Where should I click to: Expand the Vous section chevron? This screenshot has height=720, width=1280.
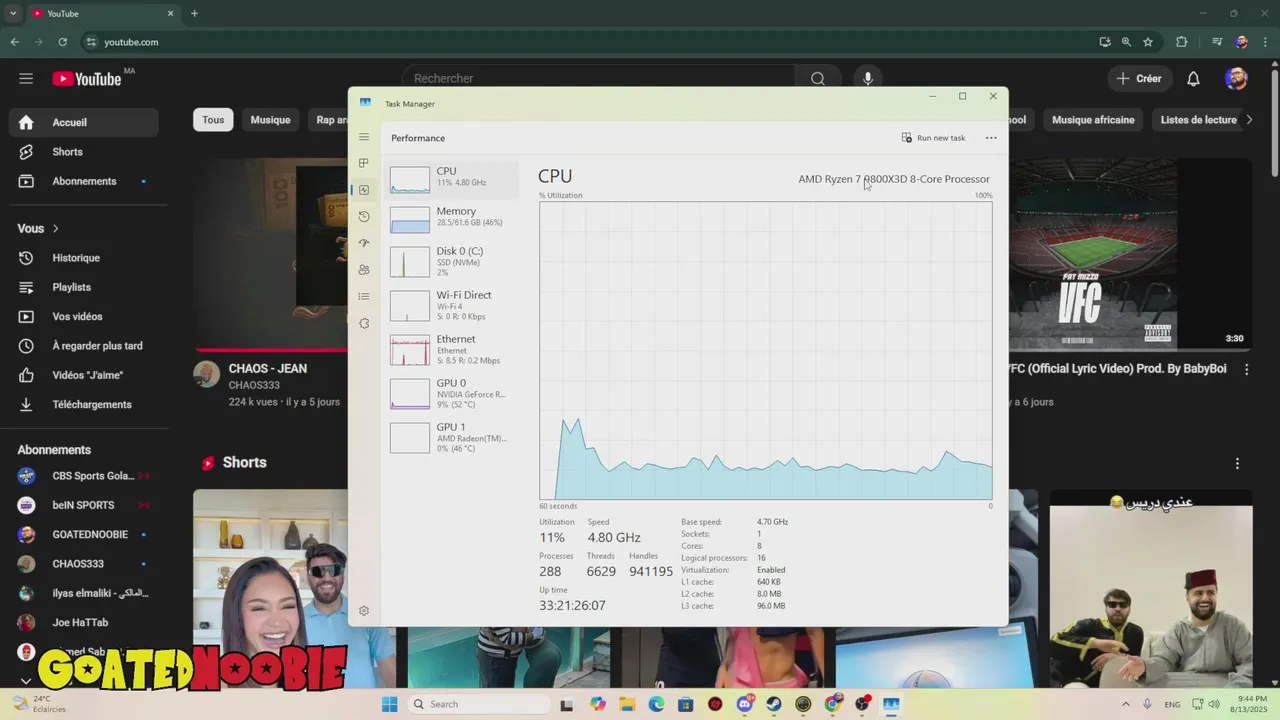[x=56, y=229]
